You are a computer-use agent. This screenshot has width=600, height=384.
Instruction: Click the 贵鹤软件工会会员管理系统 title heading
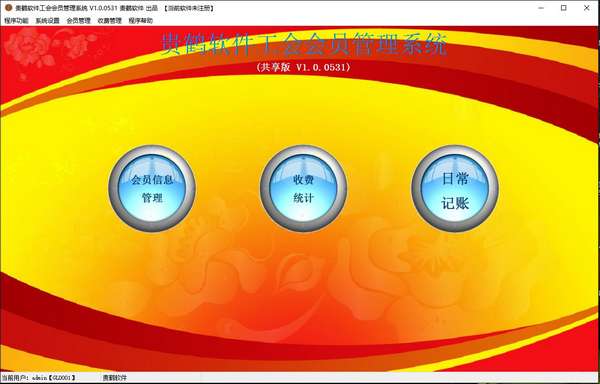[304, 45]
